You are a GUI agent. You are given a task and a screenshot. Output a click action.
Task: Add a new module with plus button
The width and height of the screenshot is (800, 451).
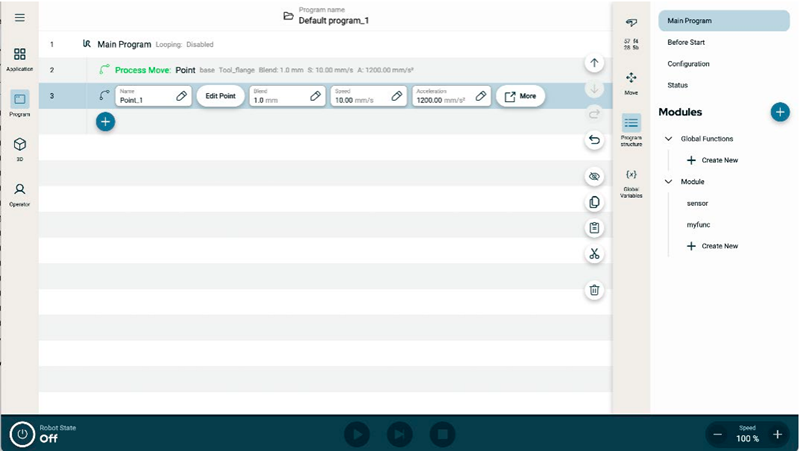(x=780, y=112)
